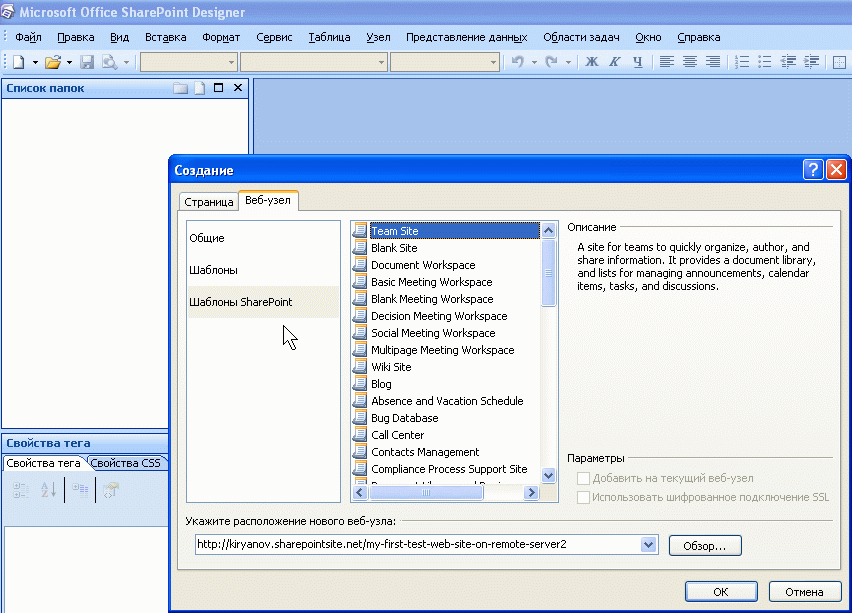Viewport: 852px width, 613px height.
Task: Expand the Open button dropdown arrow
Action: coord(69,62)
